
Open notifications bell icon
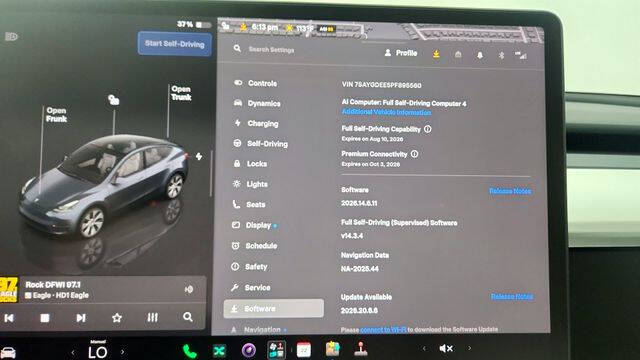pos(480,55)
